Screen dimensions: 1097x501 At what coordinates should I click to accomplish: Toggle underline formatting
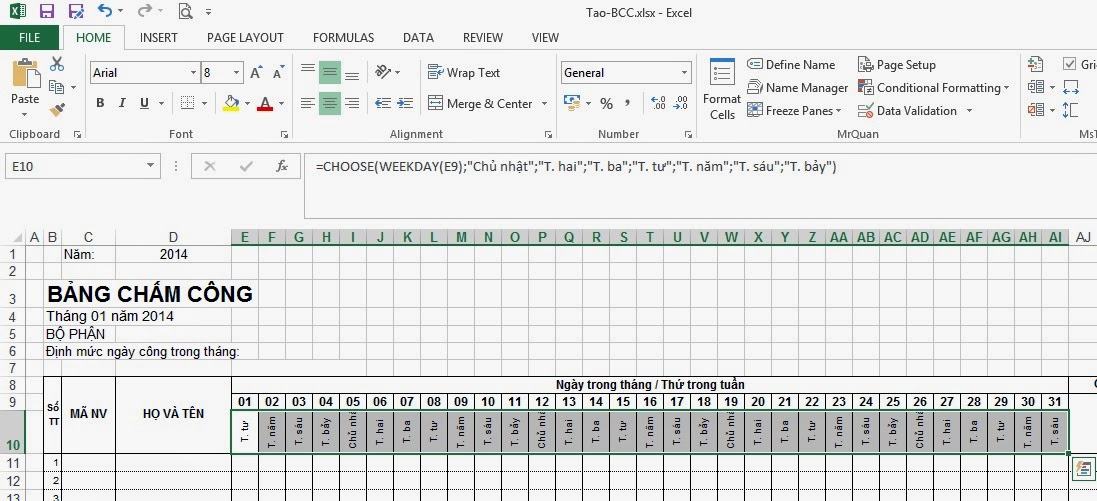[x=144, y=104]
